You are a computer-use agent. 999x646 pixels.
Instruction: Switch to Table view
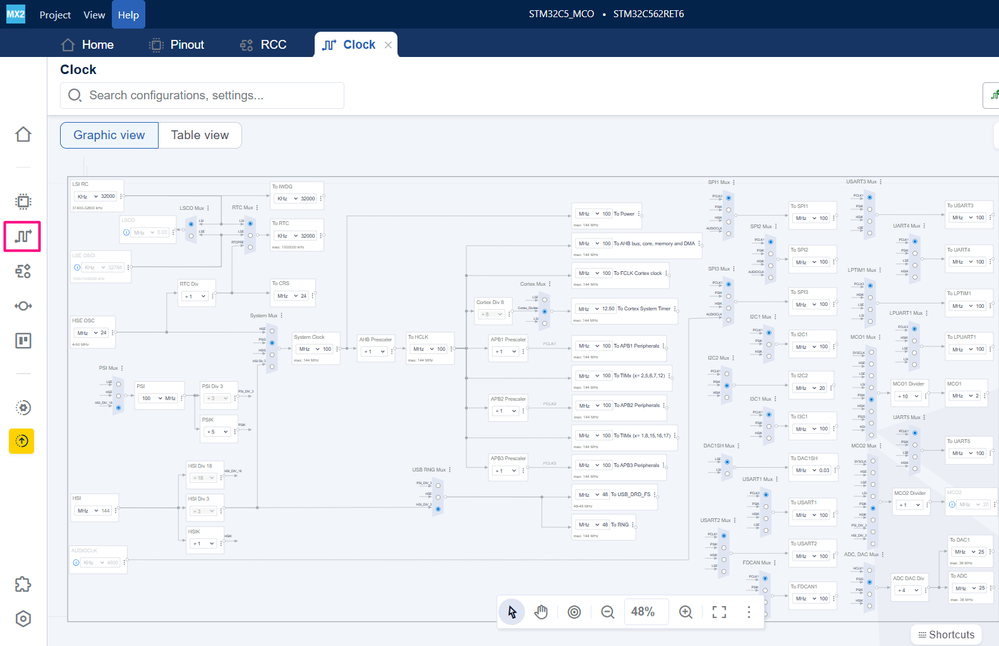199,135
